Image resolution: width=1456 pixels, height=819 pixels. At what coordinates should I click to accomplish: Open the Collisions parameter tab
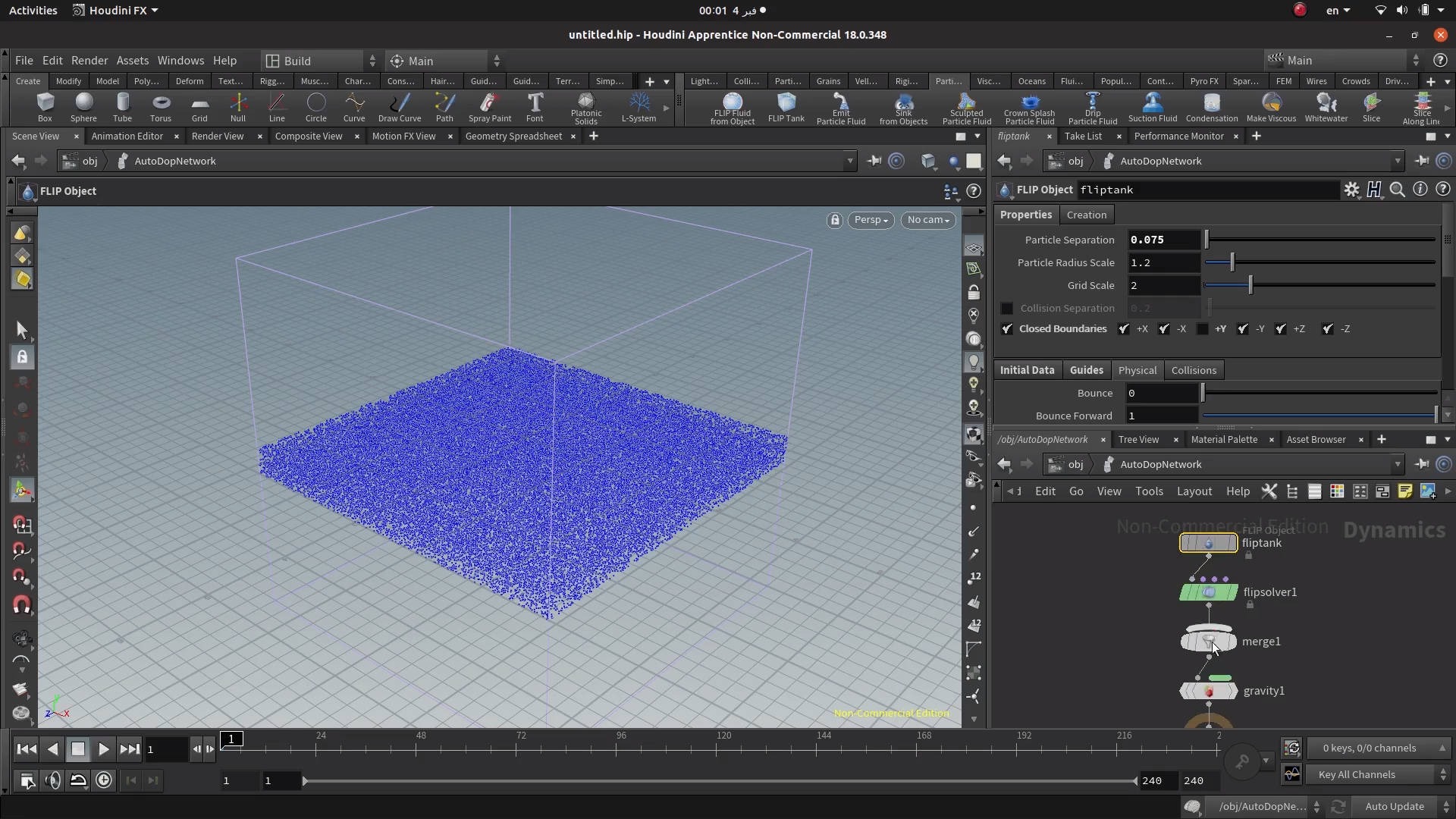1193,370
